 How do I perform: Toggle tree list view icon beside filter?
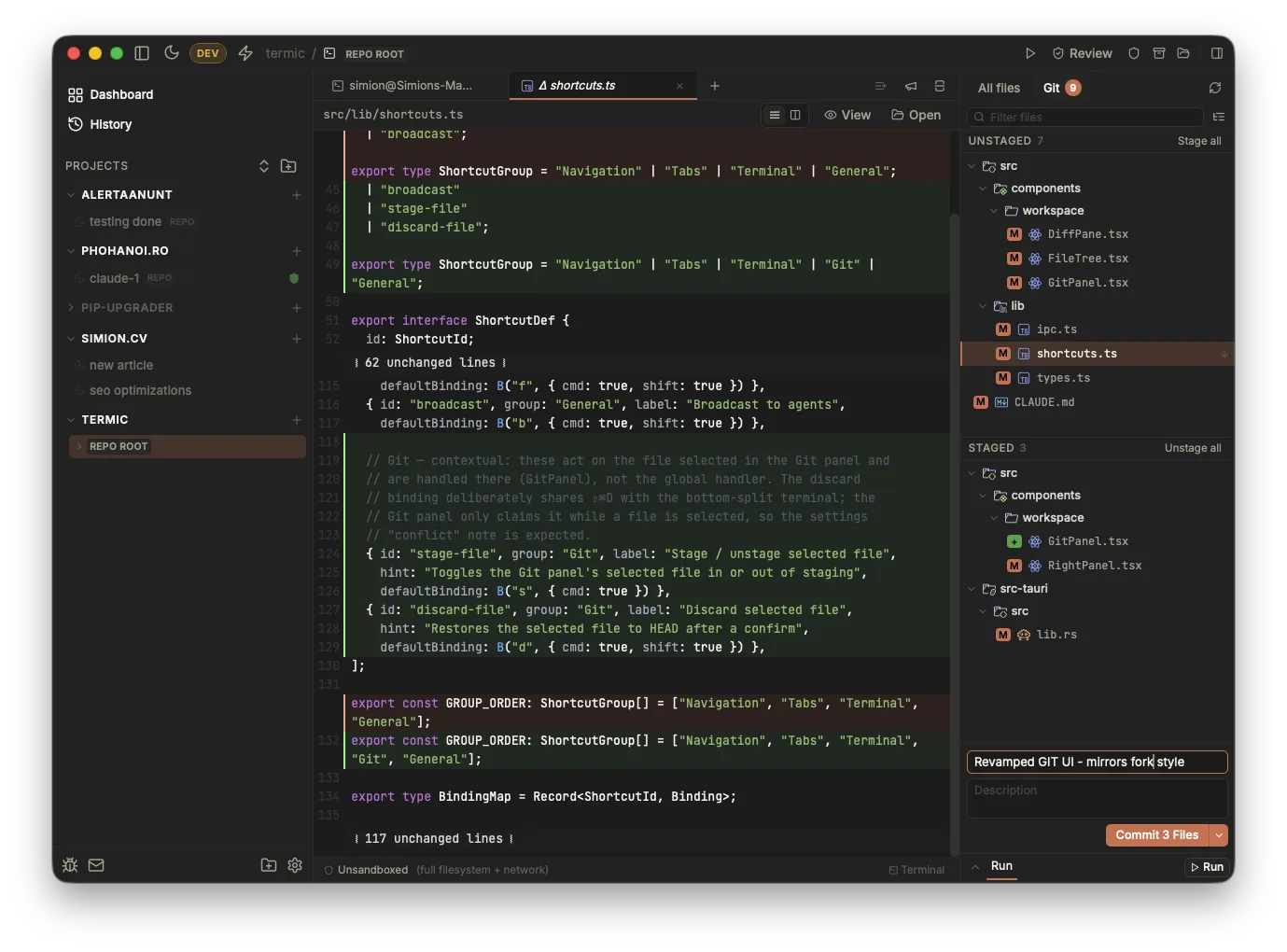click(x=1219, y=117)
